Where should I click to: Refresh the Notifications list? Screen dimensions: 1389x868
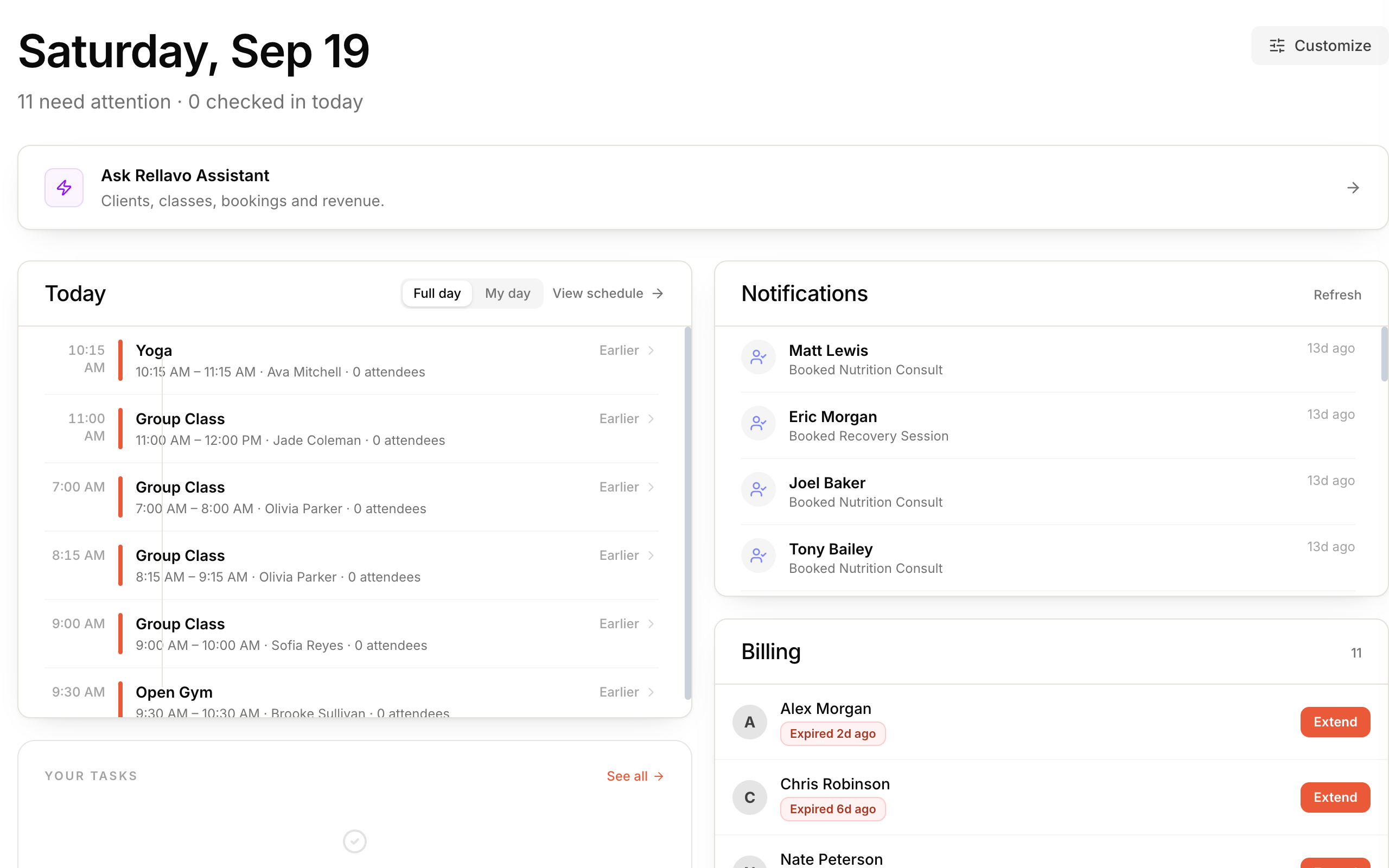[1337, 295]
